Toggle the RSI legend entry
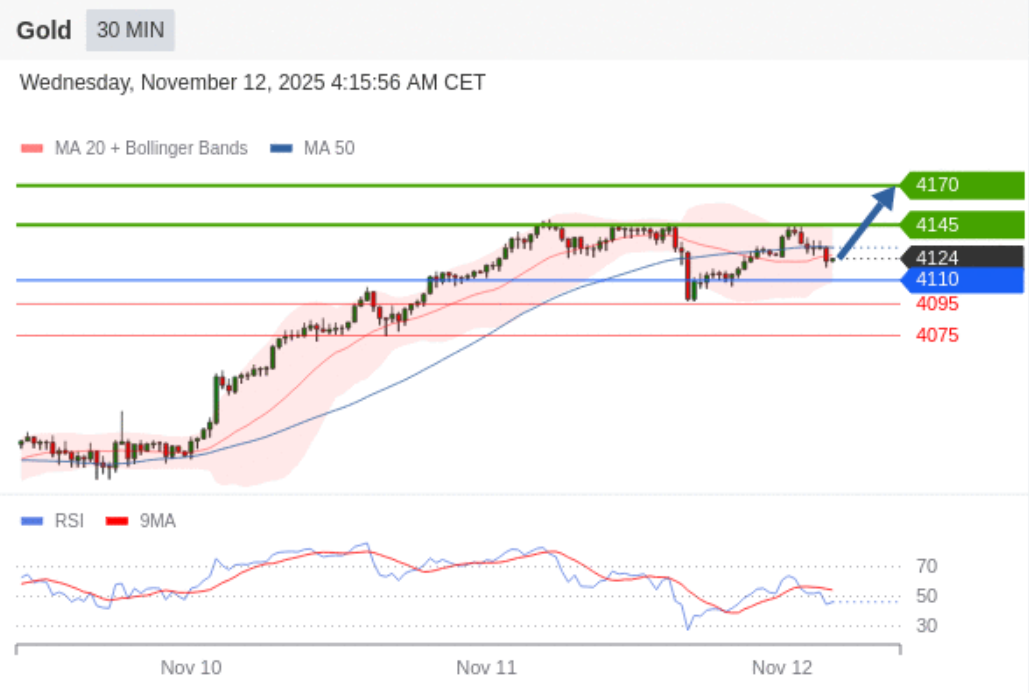This screenshot has width=1029, height=693. point(52,521)
